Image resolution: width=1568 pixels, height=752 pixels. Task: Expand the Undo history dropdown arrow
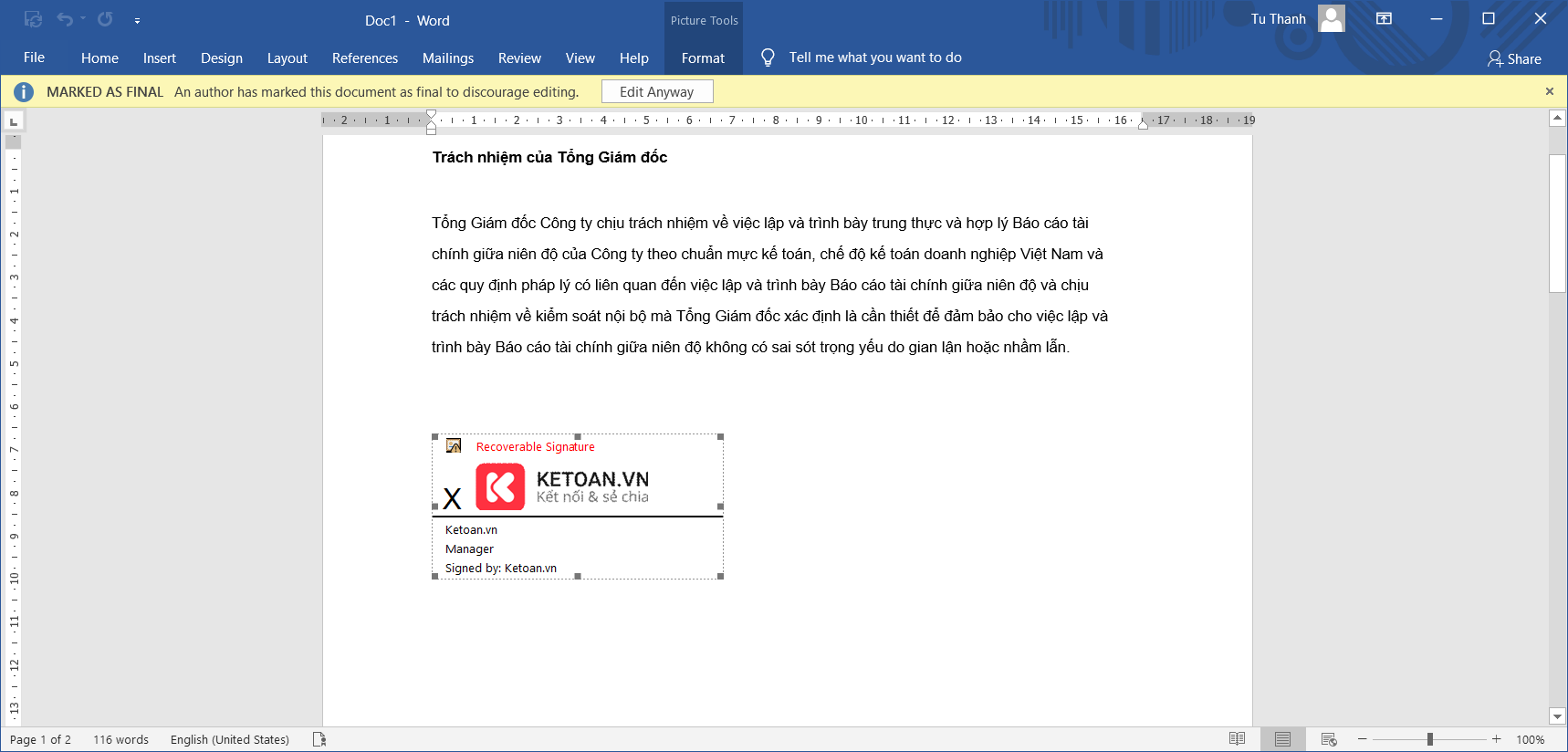tap(83, 19)
